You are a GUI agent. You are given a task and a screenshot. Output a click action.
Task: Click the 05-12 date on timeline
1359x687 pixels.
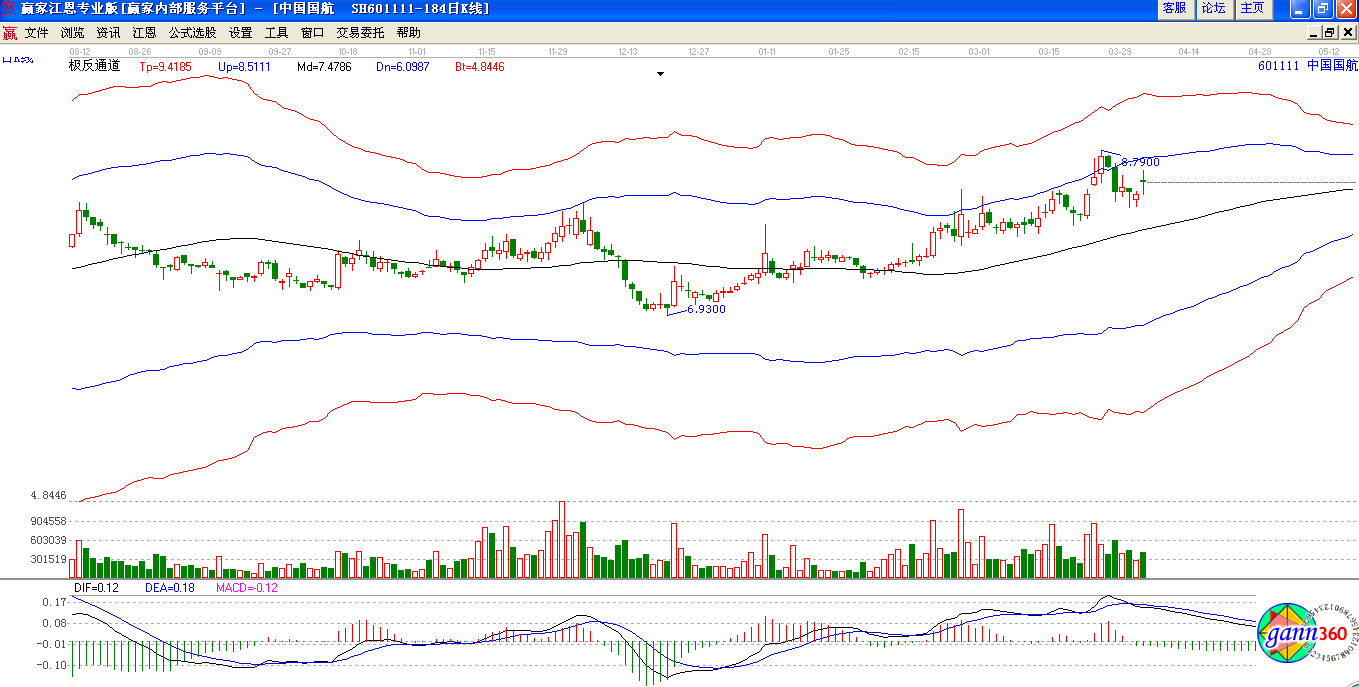coord(1329,51)
